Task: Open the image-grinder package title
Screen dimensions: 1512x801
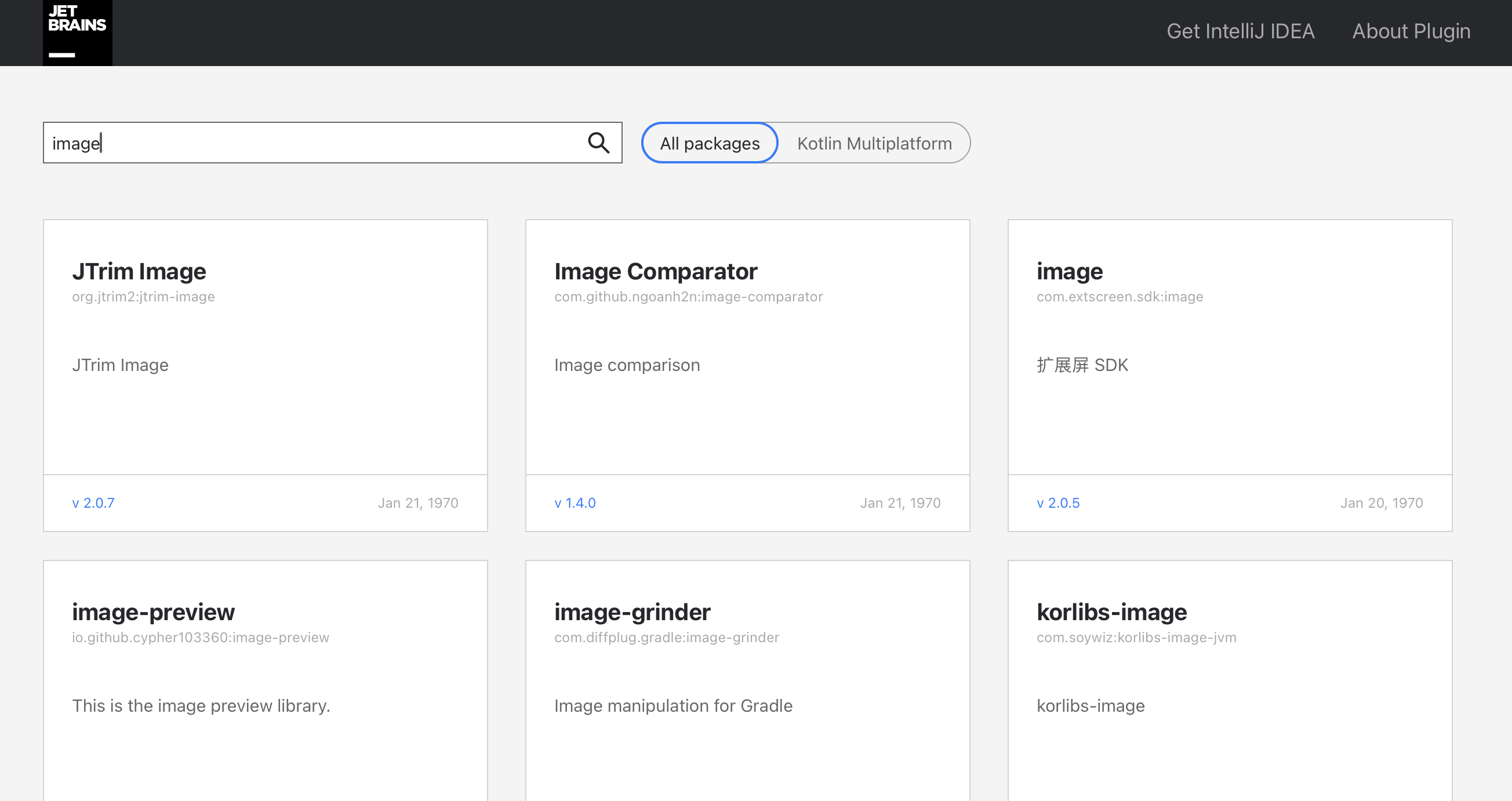Action: click(632, 612)
